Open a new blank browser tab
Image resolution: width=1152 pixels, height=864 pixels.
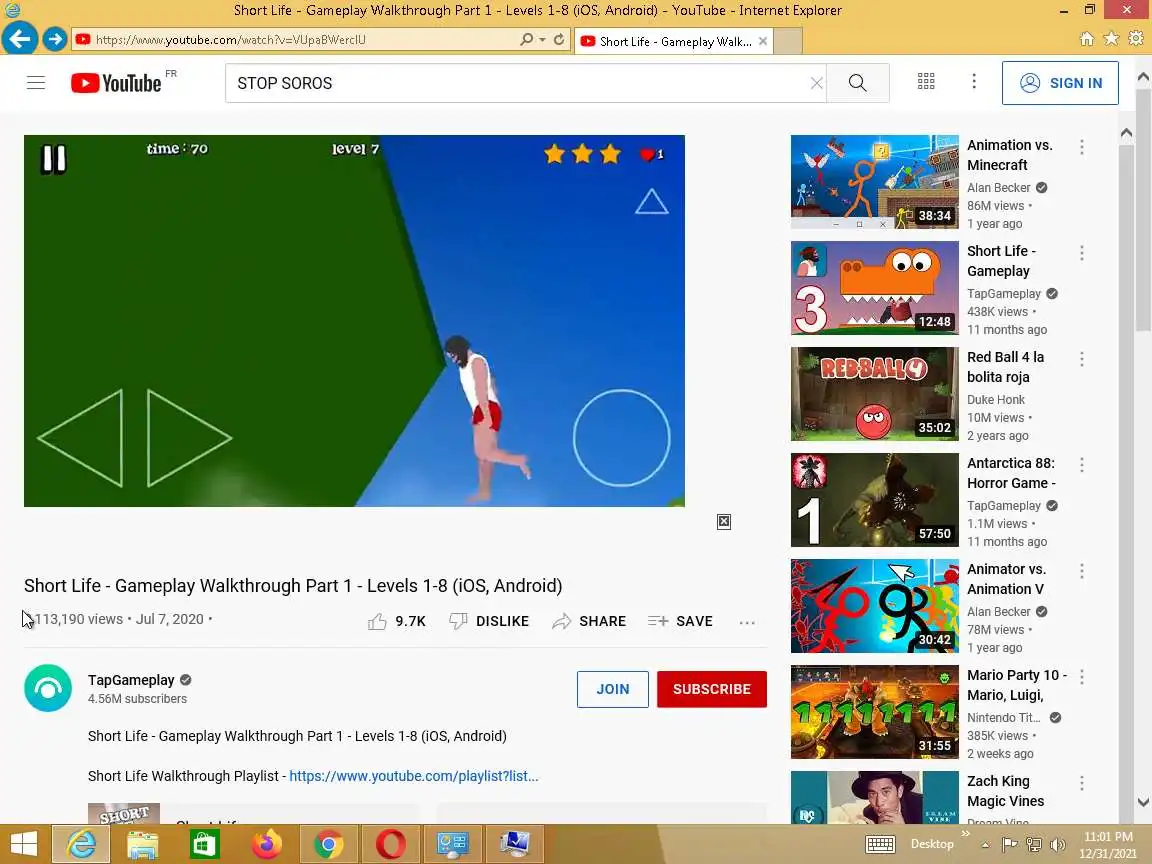coord(788,41)
